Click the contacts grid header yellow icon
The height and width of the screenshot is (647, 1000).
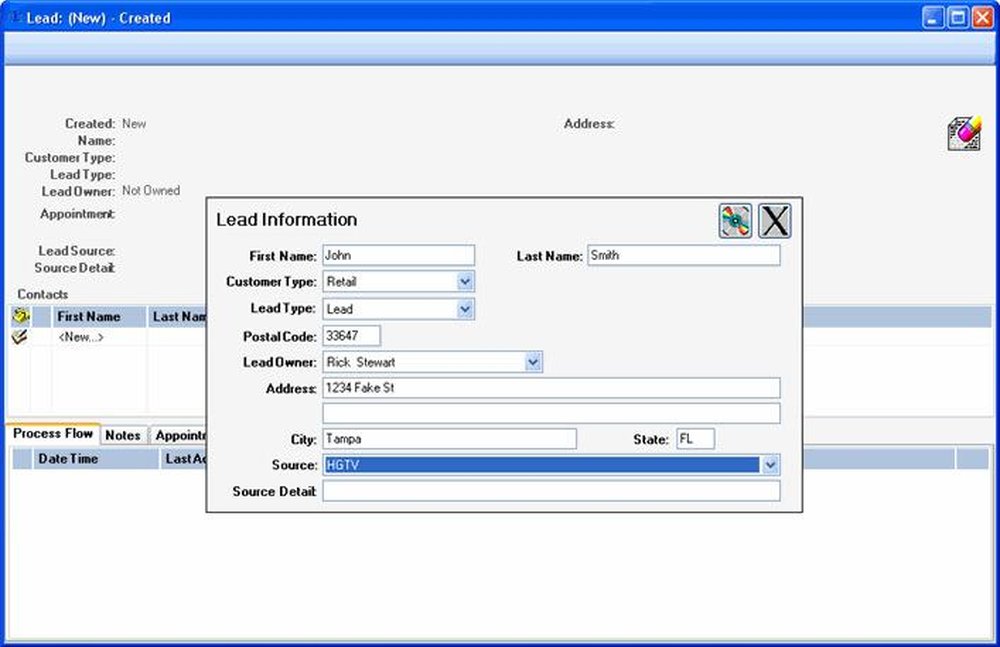coord(20,316)
